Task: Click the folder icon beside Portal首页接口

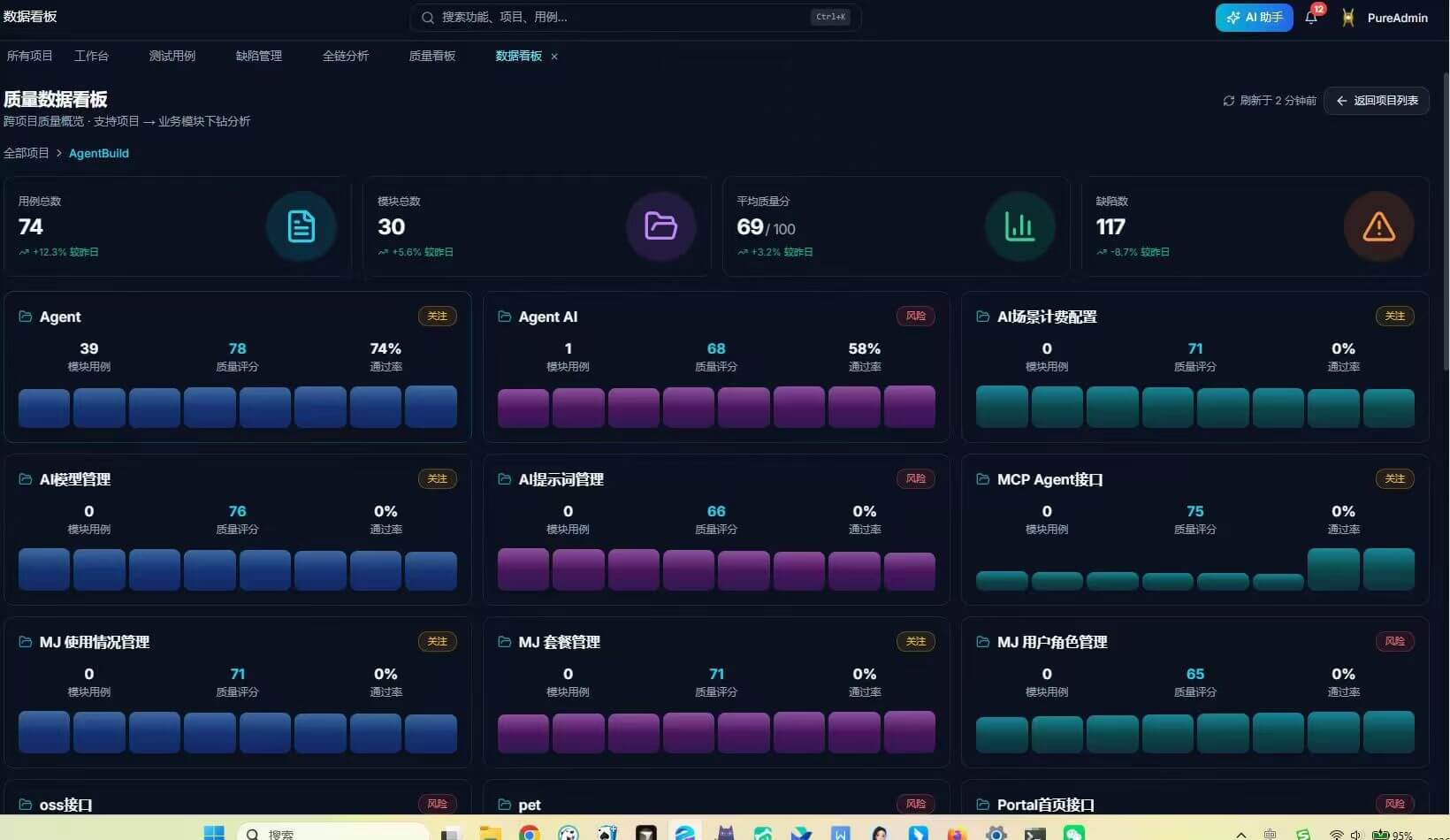Action: pyautogui.click(x=983, y=805)
